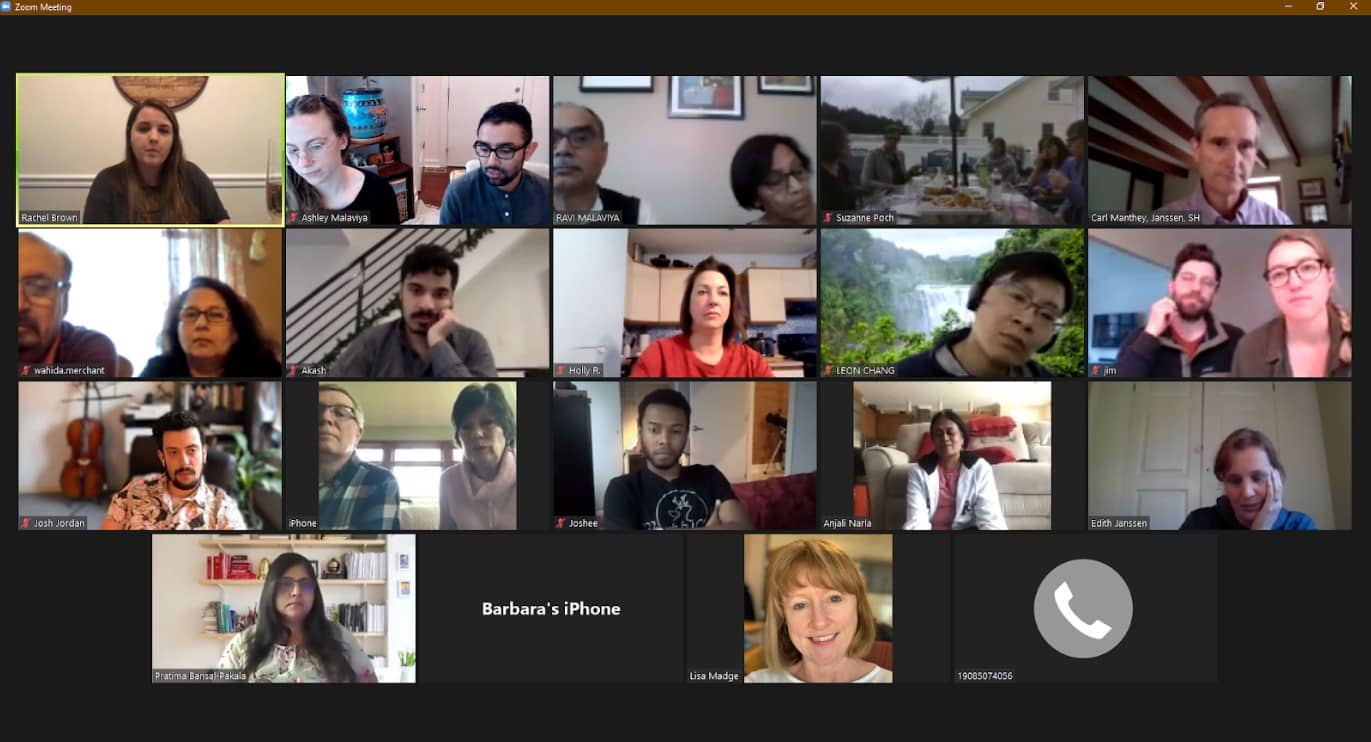Click muted mic icon beside Ashley Malaviya

click(294, 218)
